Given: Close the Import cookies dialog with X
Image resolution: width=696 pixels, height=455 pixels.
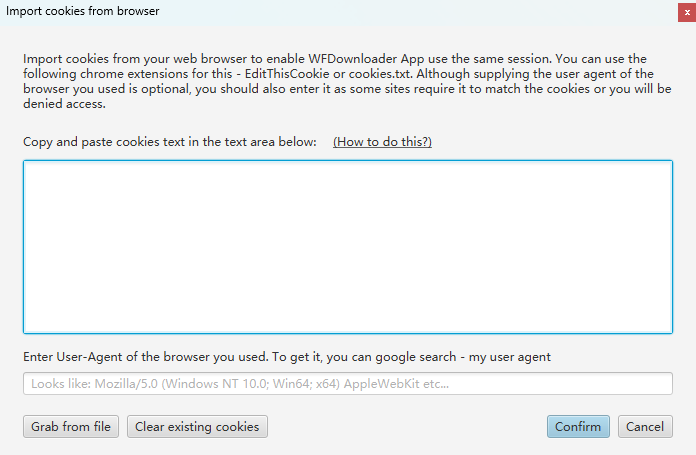Looking at the screenshot, I should point(687,12).
